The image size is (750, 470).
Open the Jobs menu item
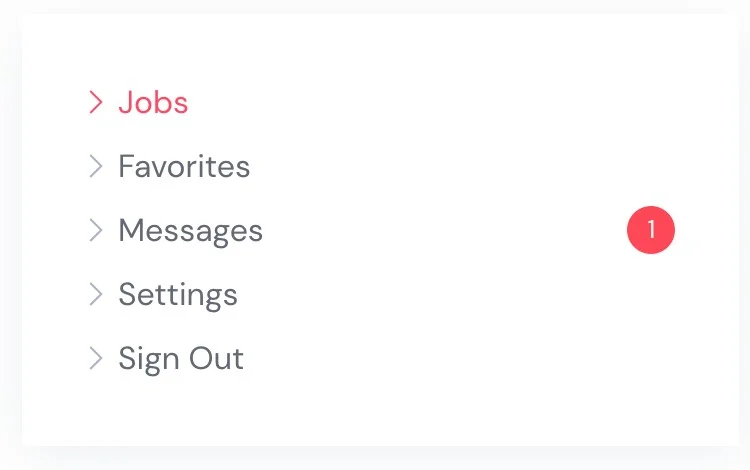(x=153, y=102)
